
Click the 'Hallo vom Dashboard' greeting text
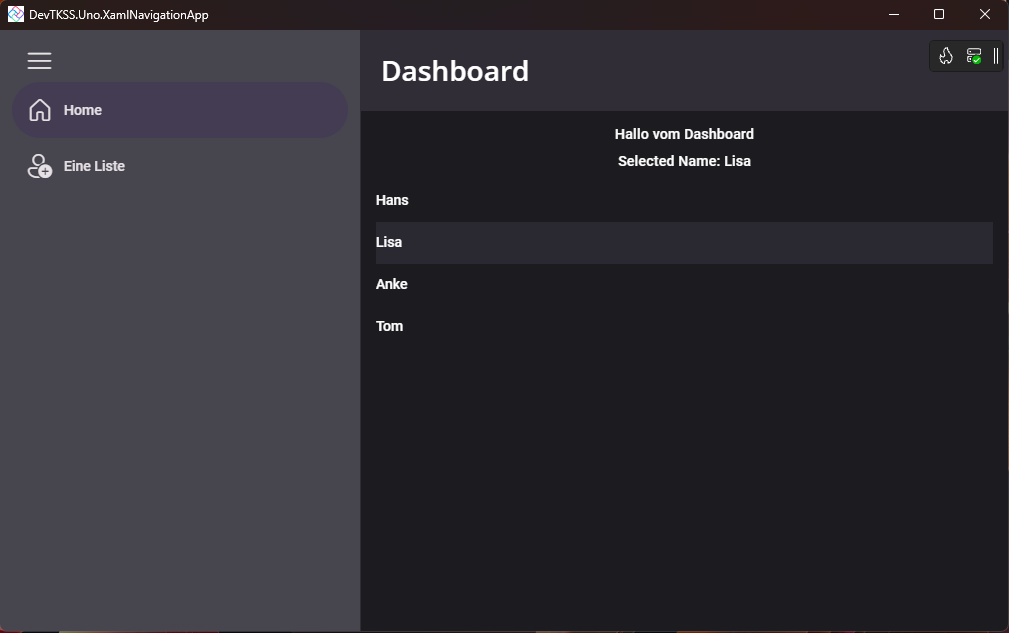(684, 133)
